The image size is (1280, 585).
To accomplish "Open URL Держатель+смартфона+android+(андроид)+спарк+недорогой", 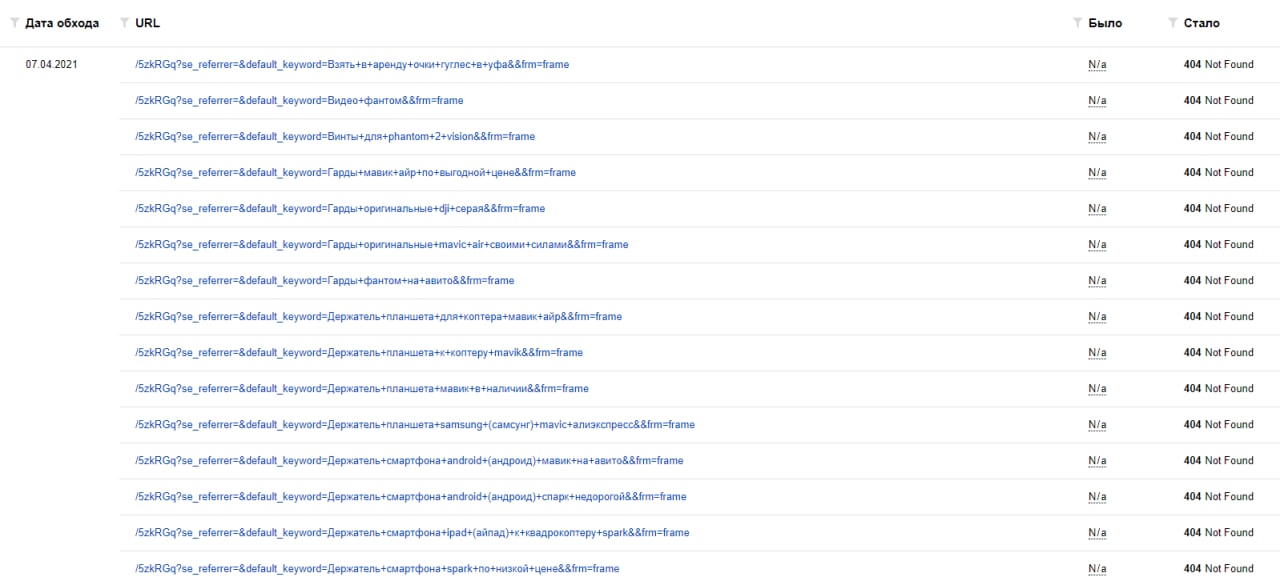I will pos(411,496).
